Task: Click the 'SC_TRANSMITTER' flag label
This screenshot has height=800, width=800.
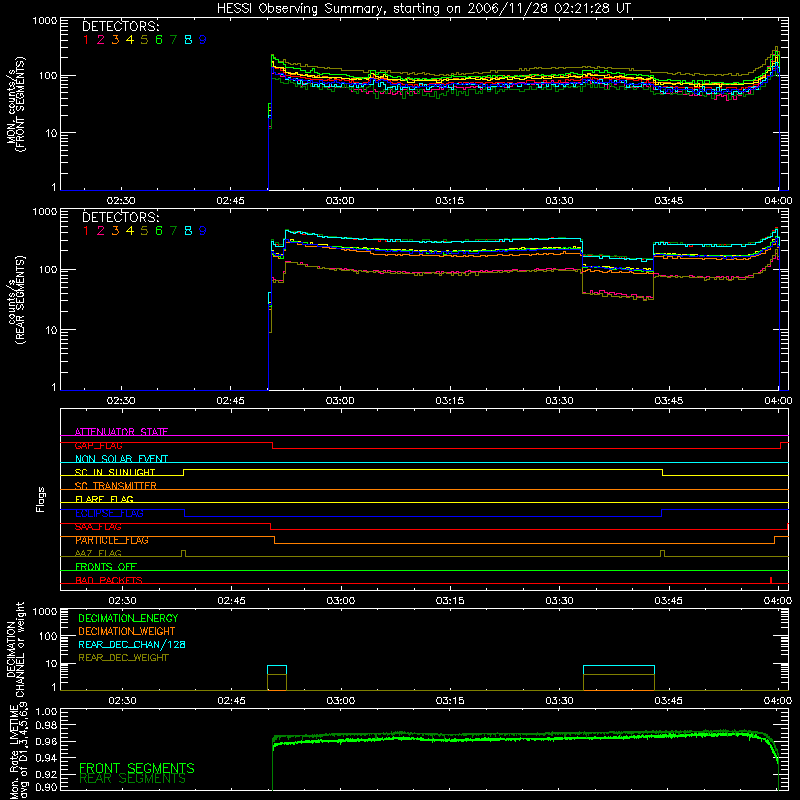Action: (x=115, y=486)
